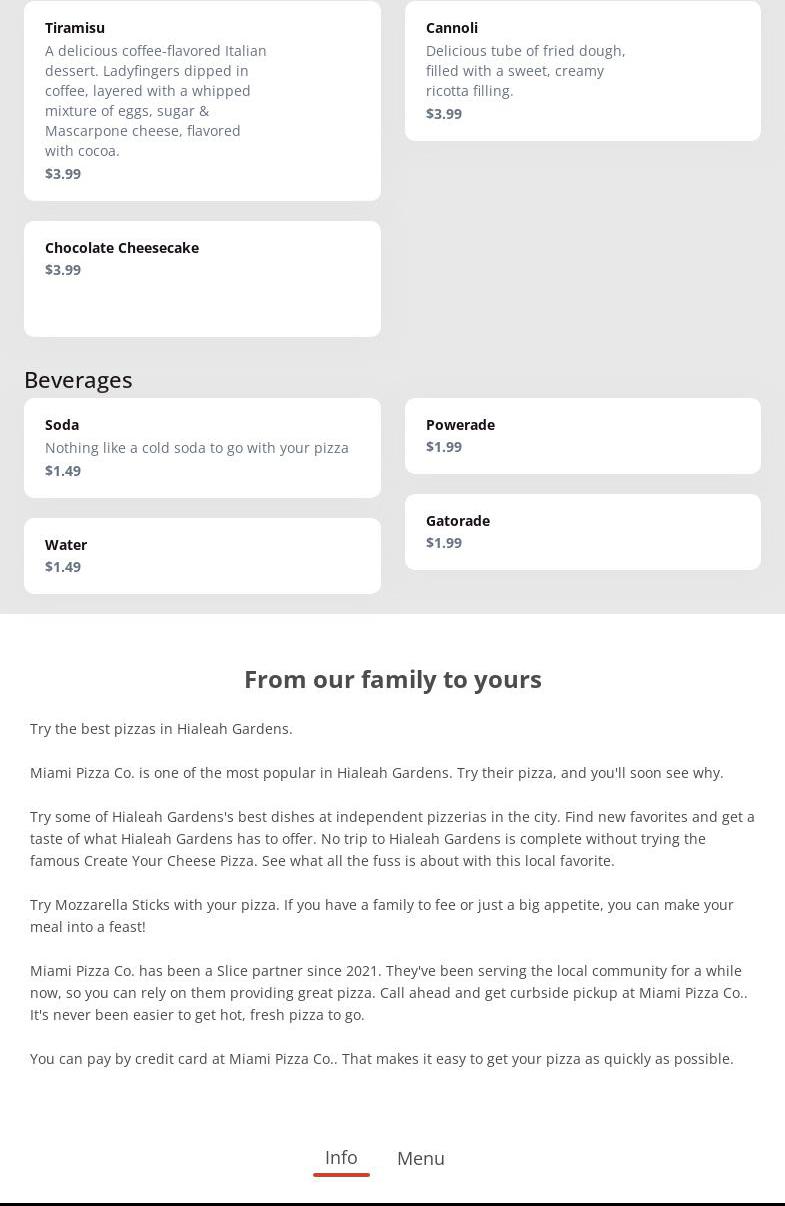Image resolution: width=785 pixels, height=1206 pixels.
Task: Click the "Try Mozzarella Sticks" paragraph
Action: pos(381,915)
